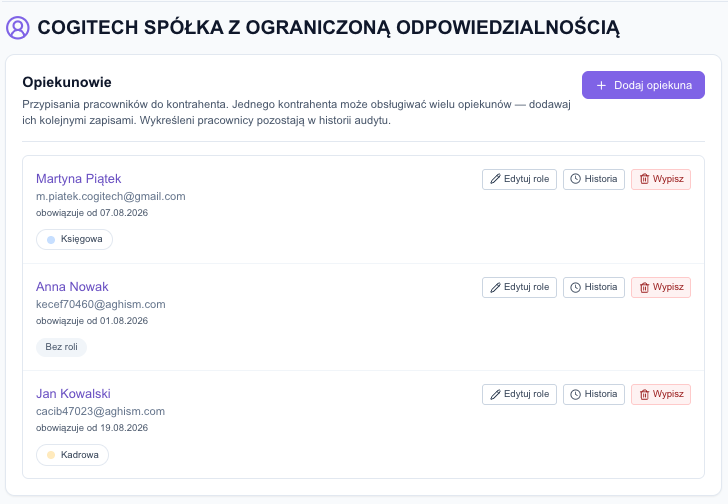Click the blue dot on Księgowa badge
728x504 pixels.
coord(51,240)
